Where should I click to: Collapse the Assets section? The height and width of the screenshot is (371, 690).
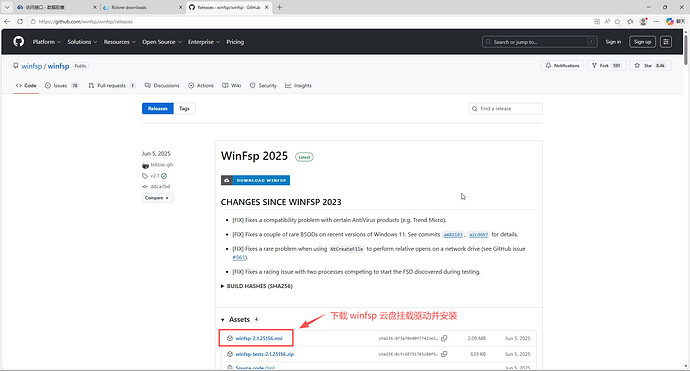click(240, 320)
